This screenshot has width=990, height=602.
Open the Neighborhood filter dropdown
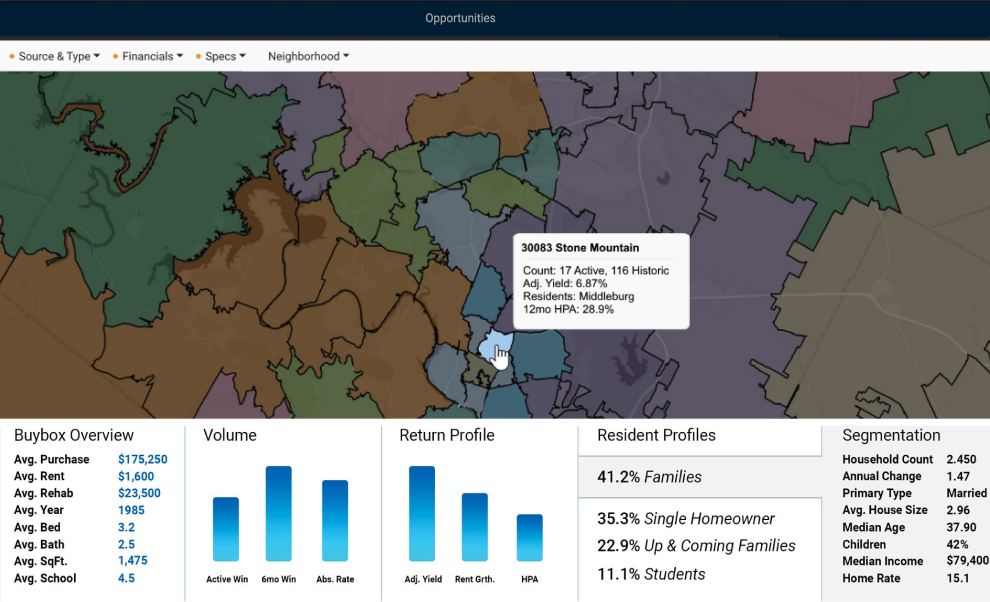[308, 56]
